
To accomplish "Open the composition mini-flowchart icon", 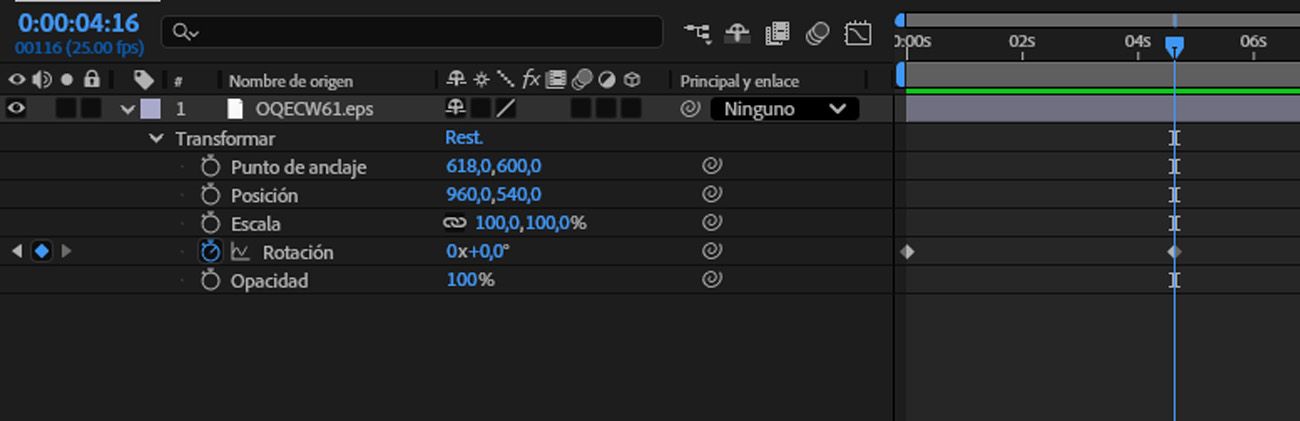I will (697, 33).
